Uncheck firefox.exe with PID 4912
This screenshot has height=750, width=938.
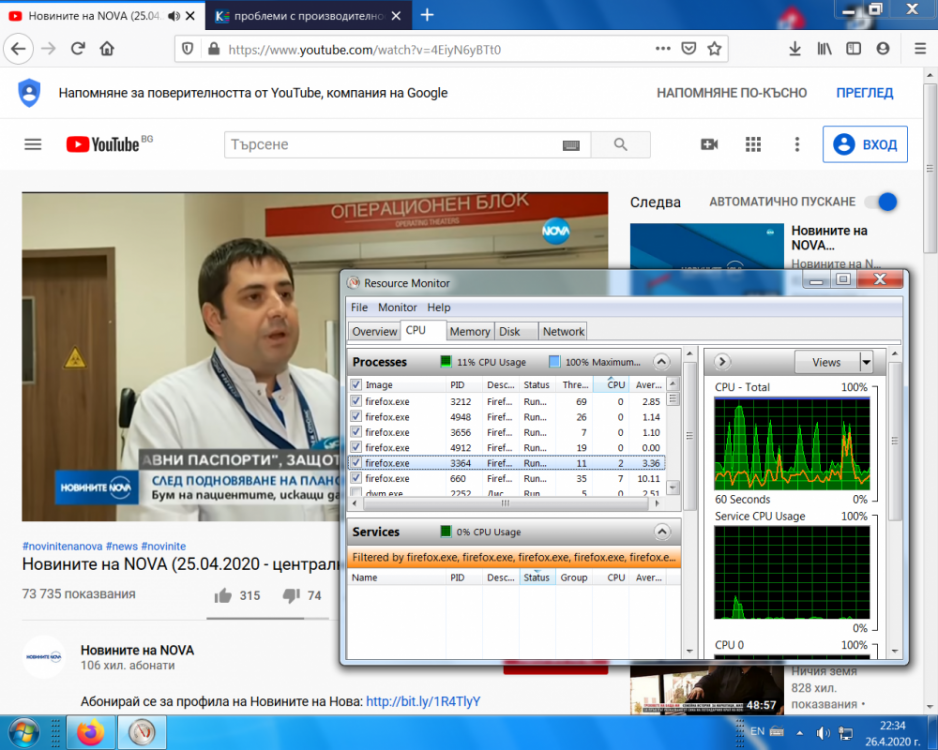point(357,447)
